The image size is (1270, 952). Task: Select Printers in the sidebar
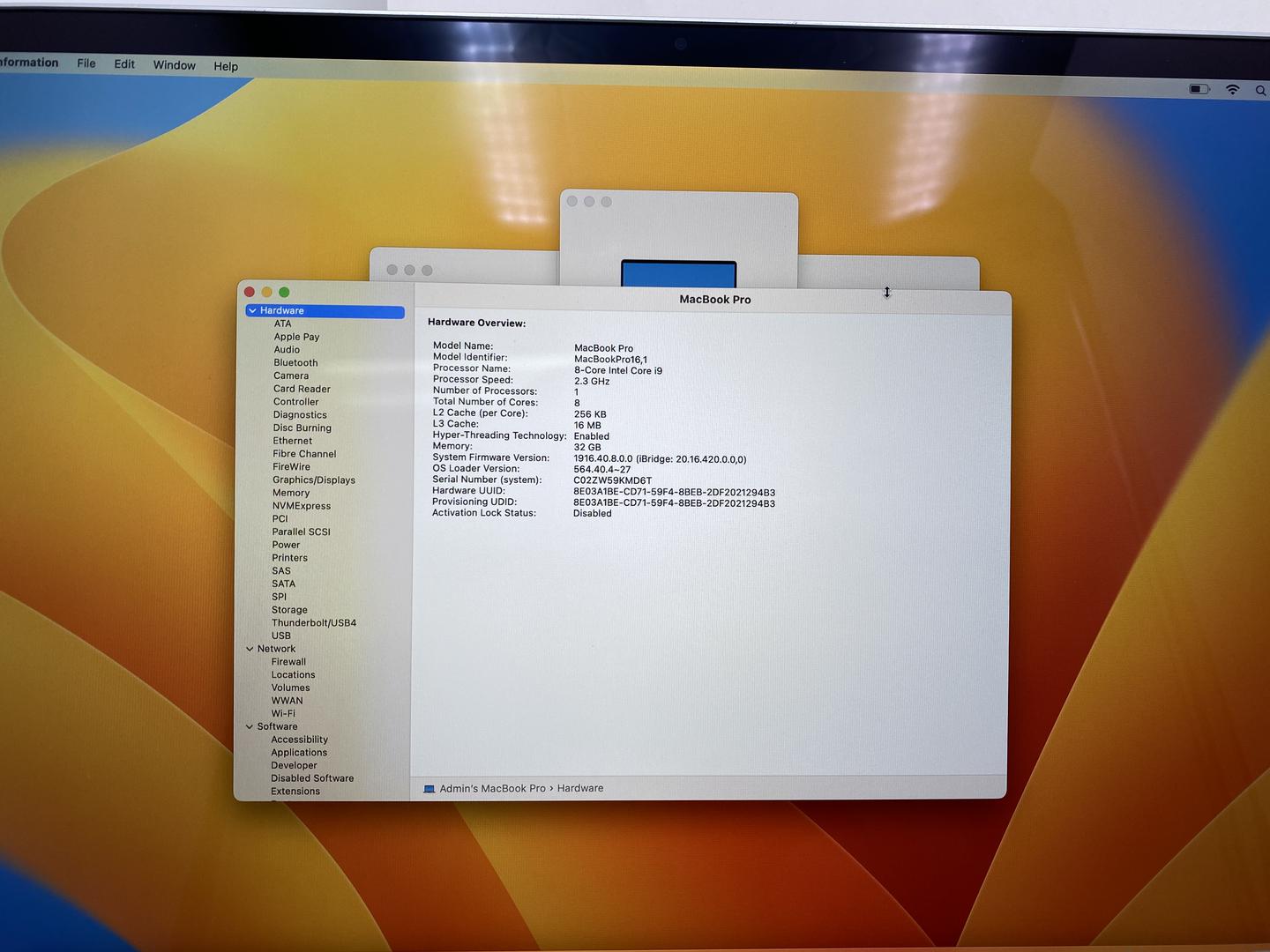[x=290, y=558]
